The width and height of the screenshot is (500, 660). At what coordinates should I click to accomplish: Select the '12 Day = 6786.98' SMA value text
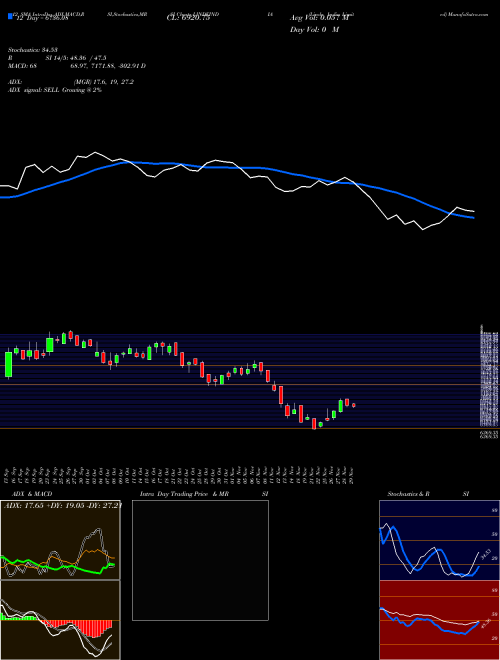(x=41, y=18)
